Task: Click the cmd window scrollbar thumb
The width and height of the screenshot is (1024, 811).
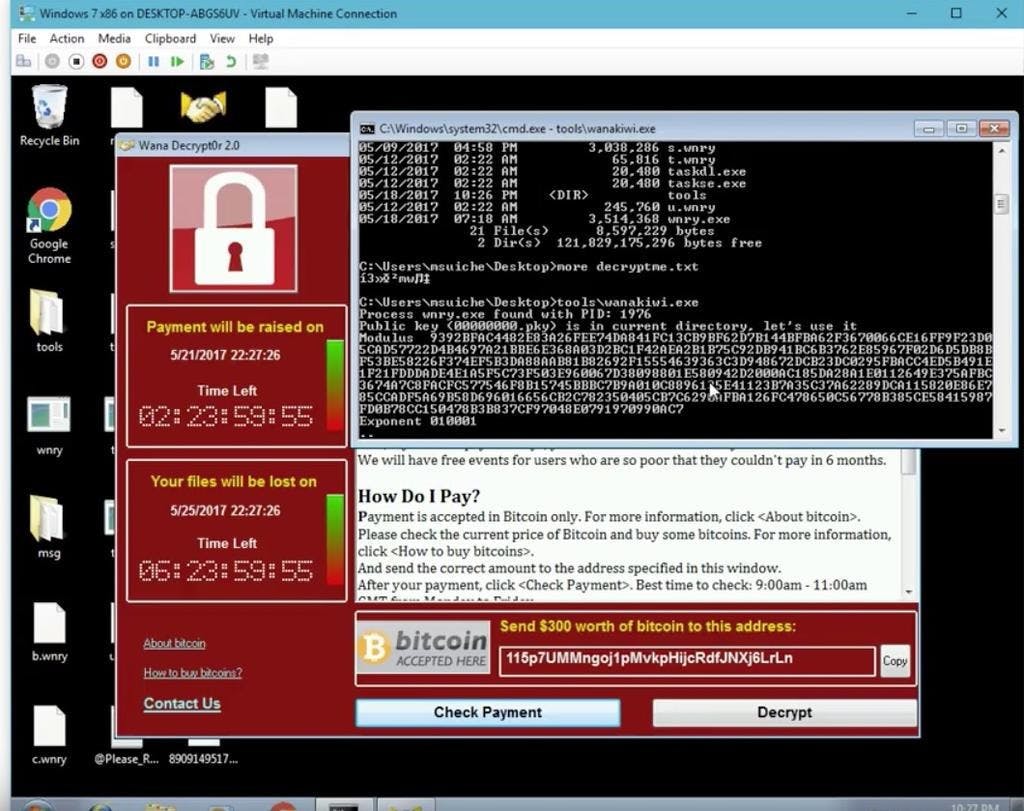Action: coord(1001,204)
